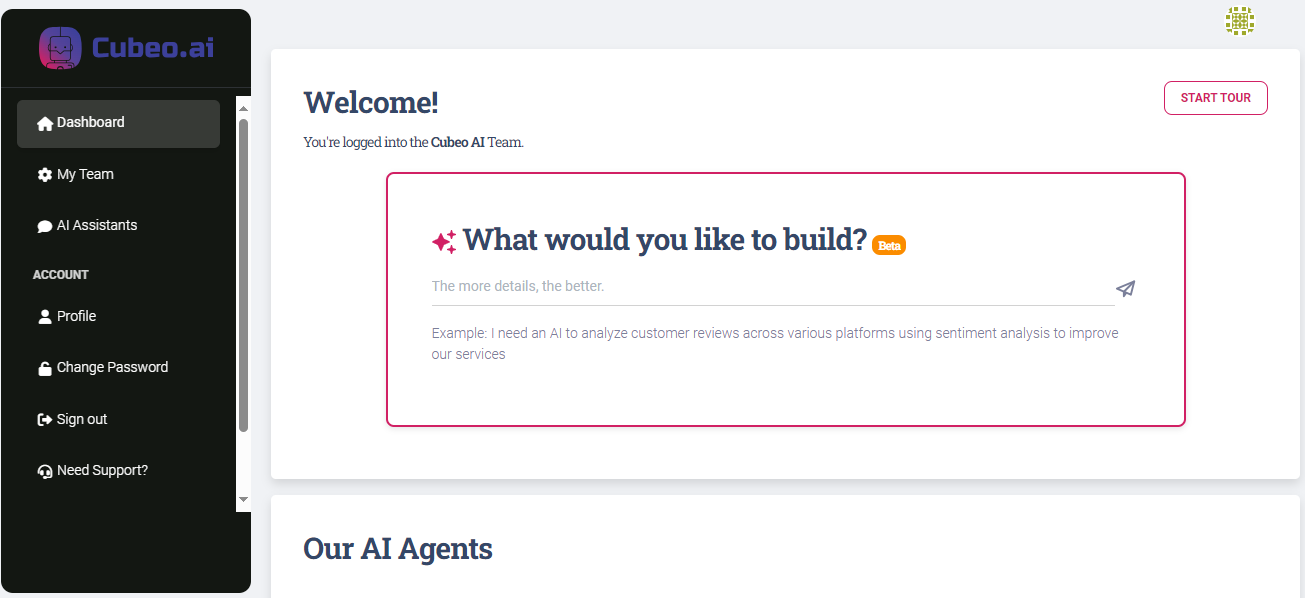Click the Need Support headset icon
This screenshot has width=1305, height=598.
tap(44, 472)
